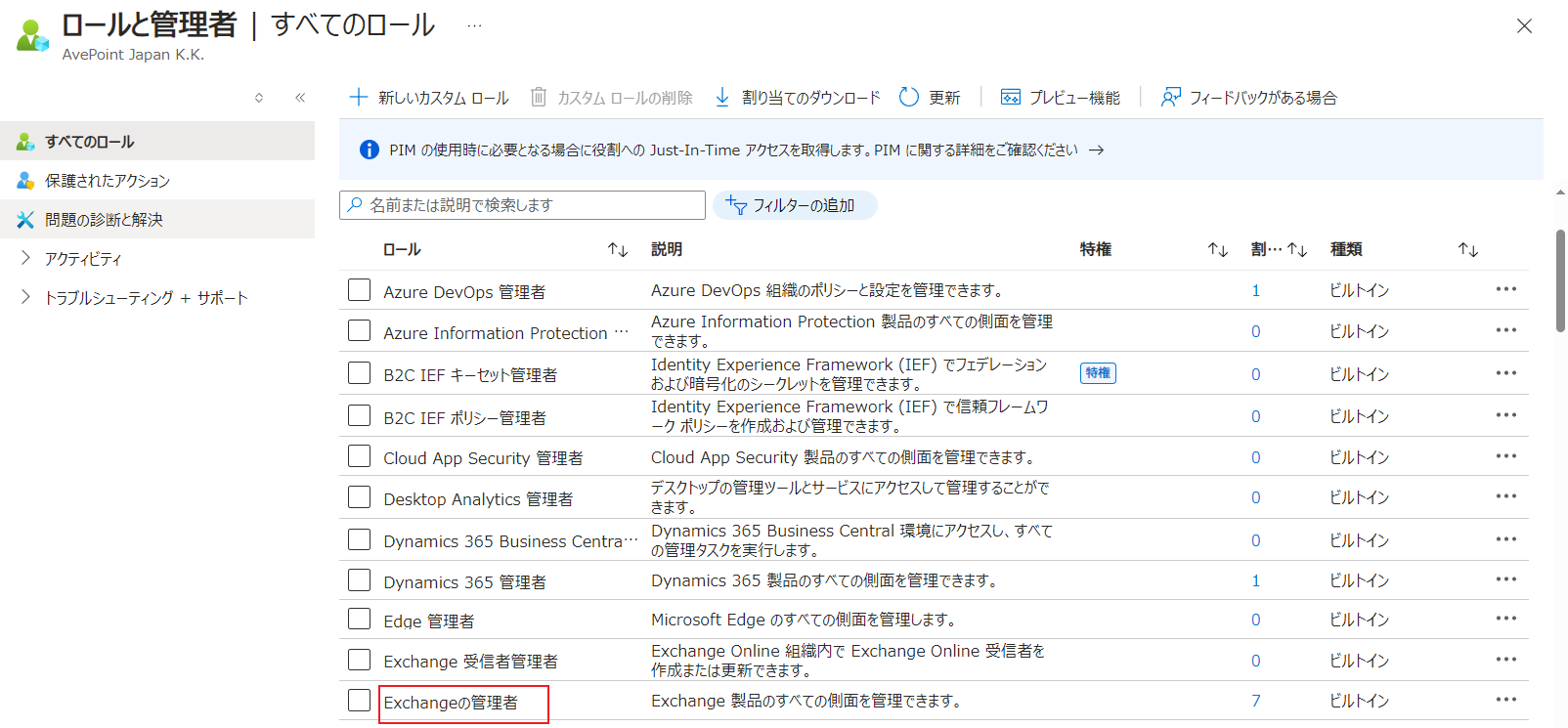1568x728 pixels.
Task: Click the プレビュー機能 icon
Action: tap(1011, 97)
